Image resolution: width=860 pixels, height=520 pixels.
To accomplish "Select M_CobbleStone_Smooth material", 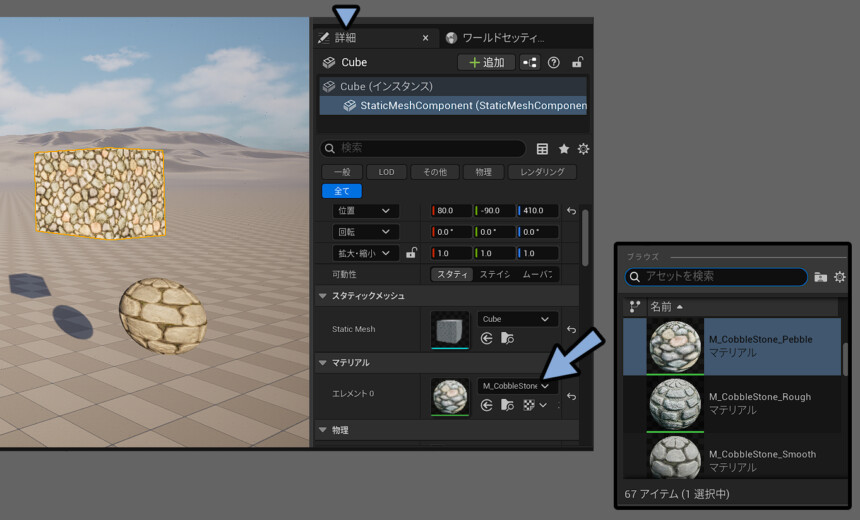I will (732, 456).
